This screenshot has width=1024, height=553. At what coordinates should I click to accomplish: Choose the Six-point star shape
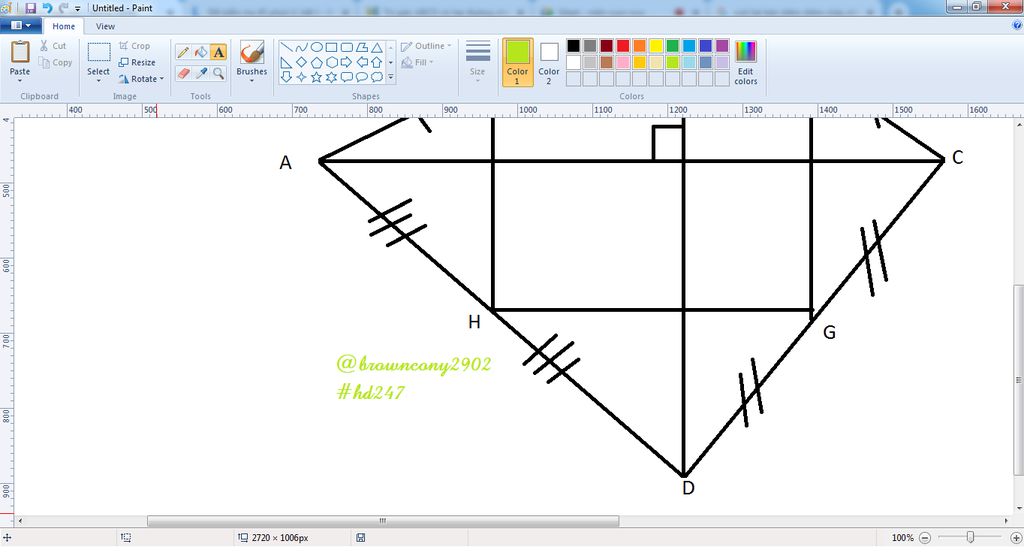(x=331, y=78)
